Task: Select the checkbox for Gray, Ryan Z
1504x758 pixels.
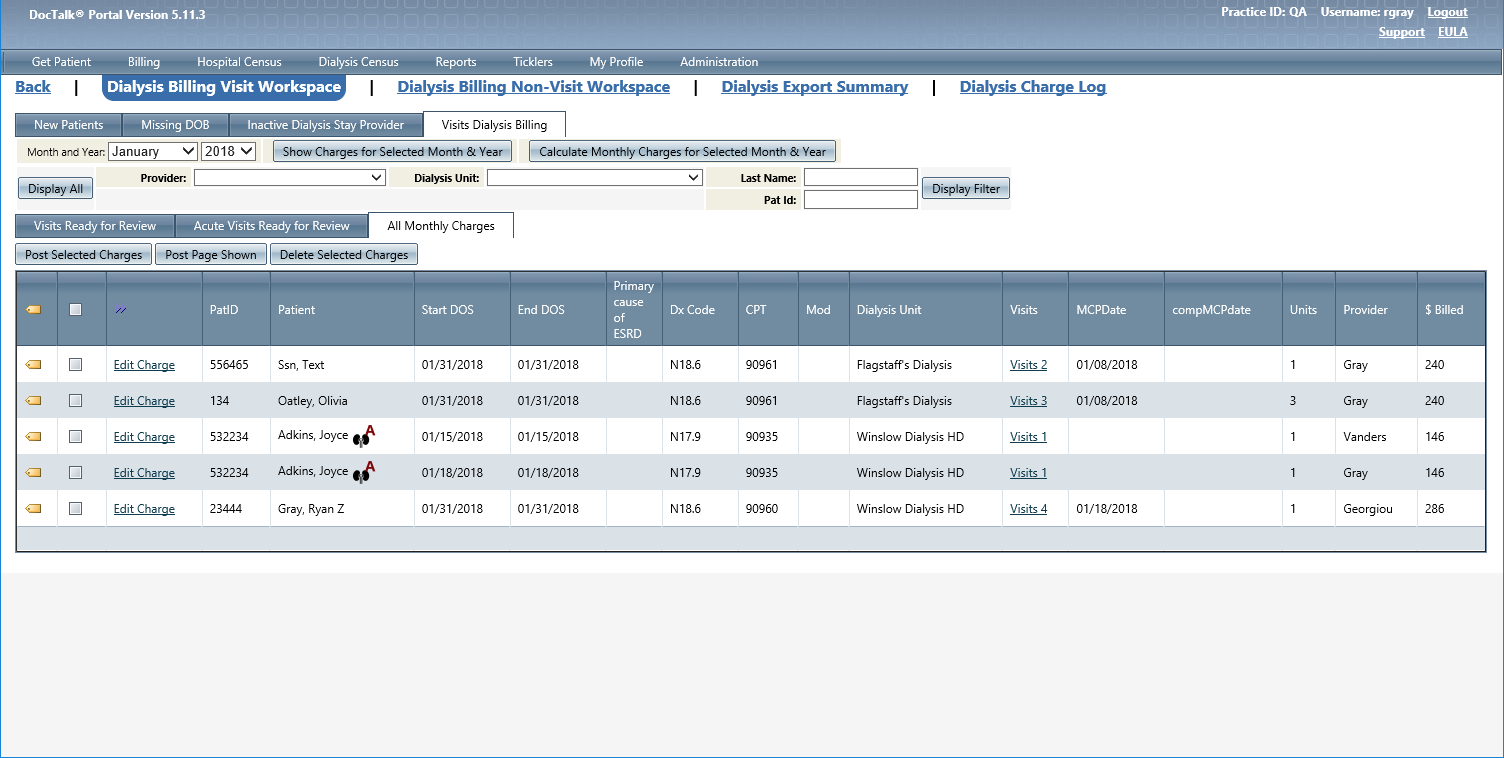Action: [75, 509]
